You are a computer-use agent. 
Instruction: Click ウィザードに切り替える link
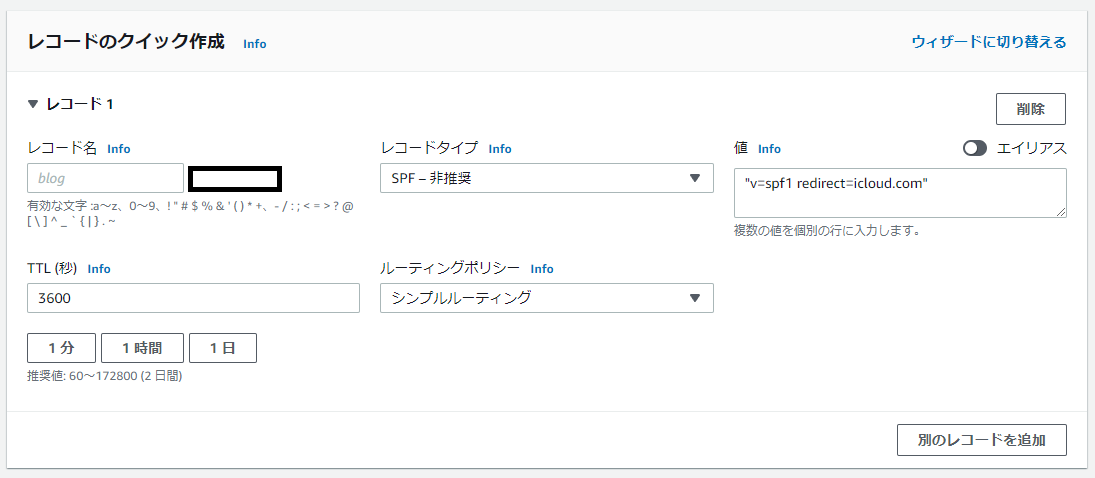coord(989,42)
